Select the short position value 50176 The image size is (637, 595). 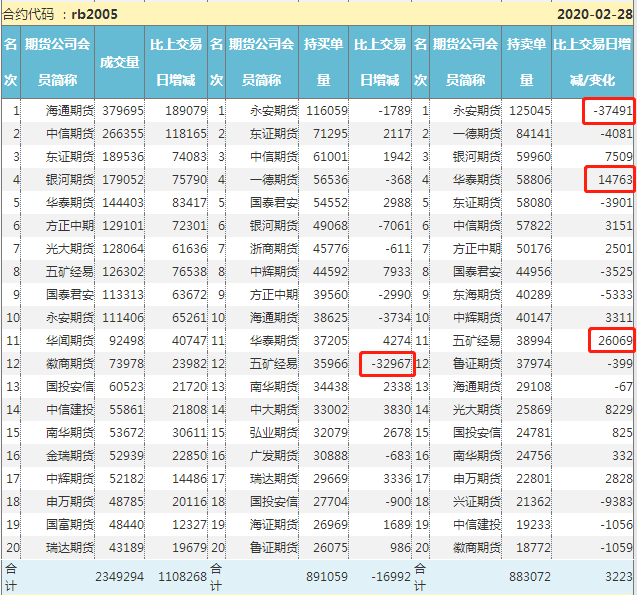coord(533,249)
